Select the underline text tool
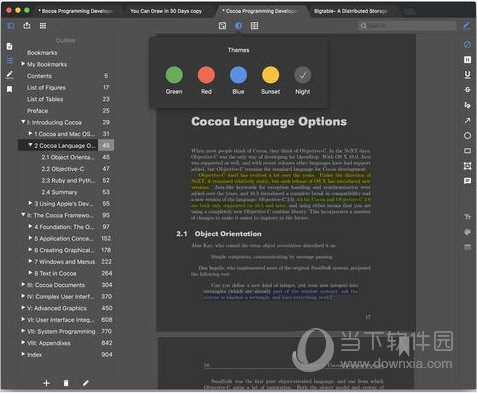The image size is (477, 393). [467, 75]
